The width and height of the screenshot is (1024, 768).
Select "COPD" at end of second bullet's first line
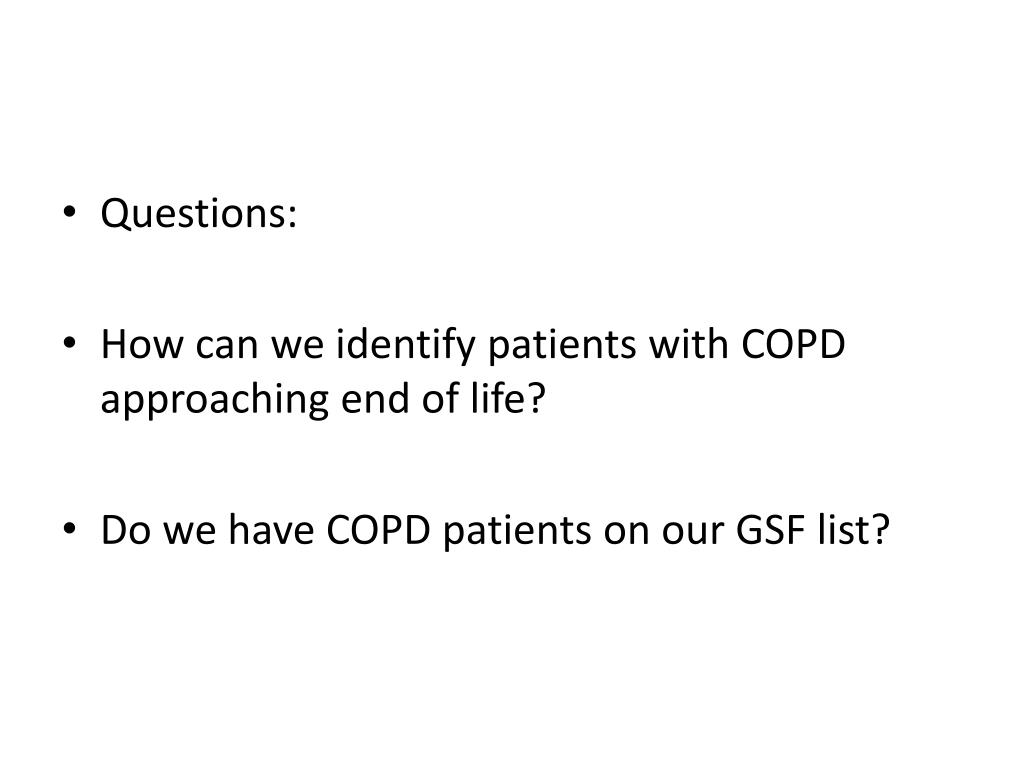(x=793, y=344)
